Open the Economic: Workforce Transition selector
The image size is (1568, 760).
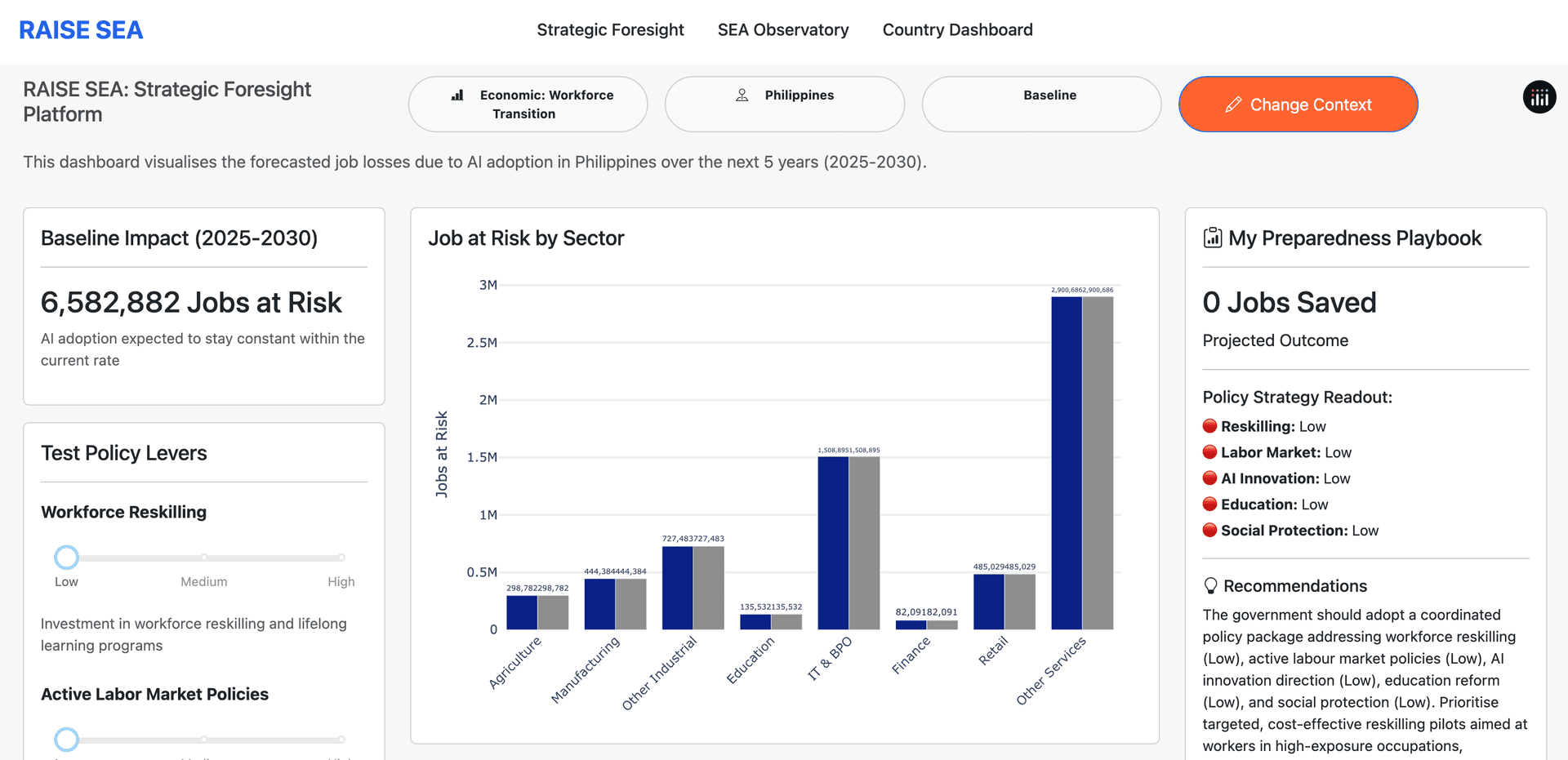[528, 104]
